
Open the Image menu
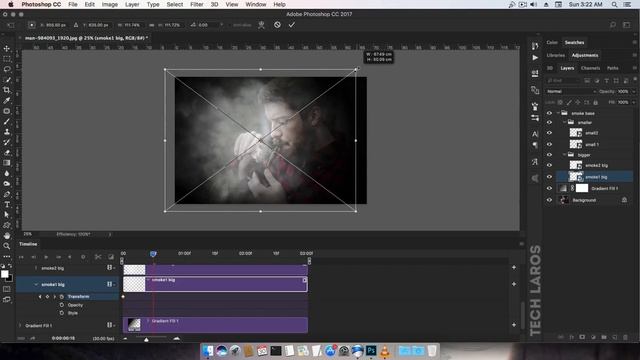point(109,4)
